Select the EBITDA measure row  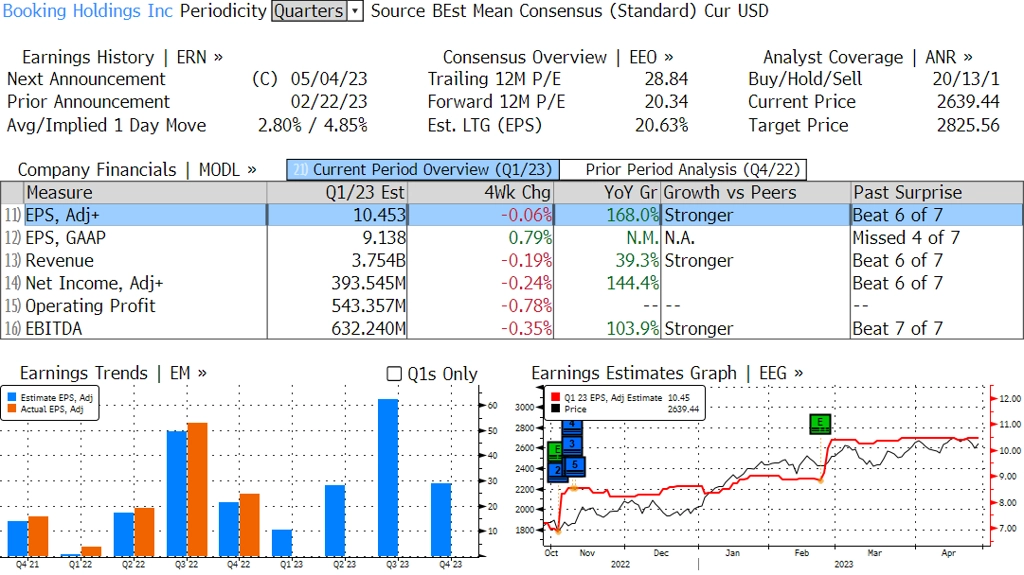pyautogui.click(x=512, y=328)
